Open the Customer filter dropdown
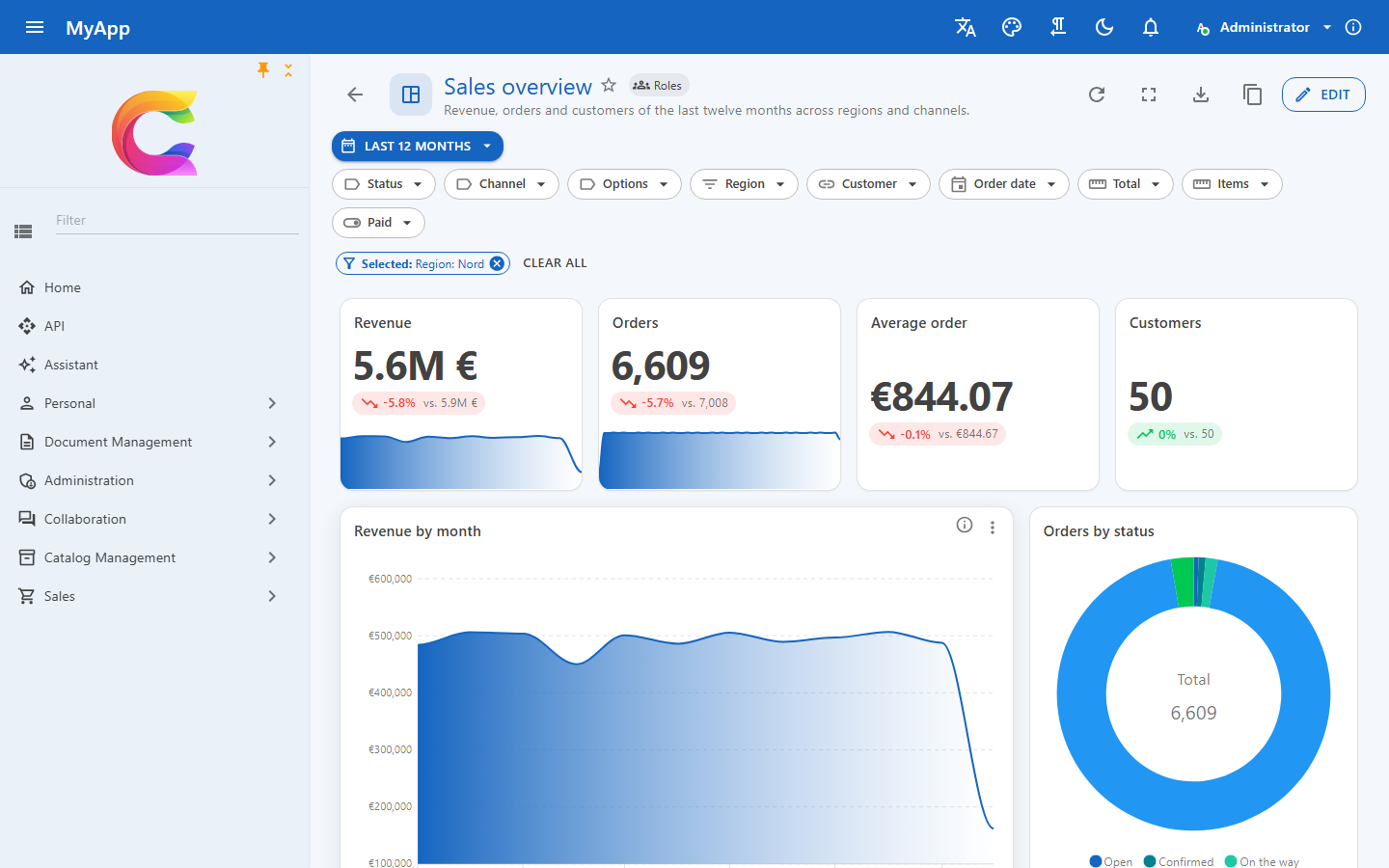Image resolution: width=1389 pixels, height=868 pixels. coord(868,184)
